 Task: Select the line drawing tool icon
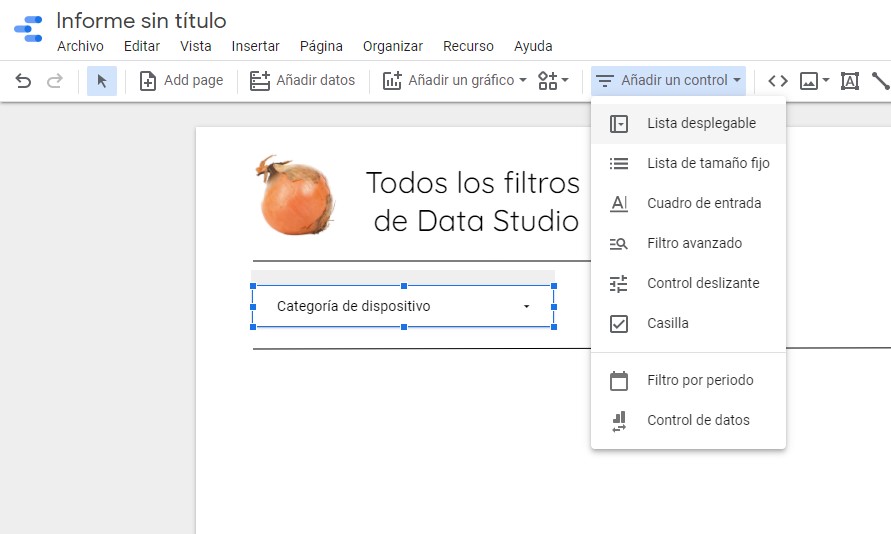click(880, 81)
